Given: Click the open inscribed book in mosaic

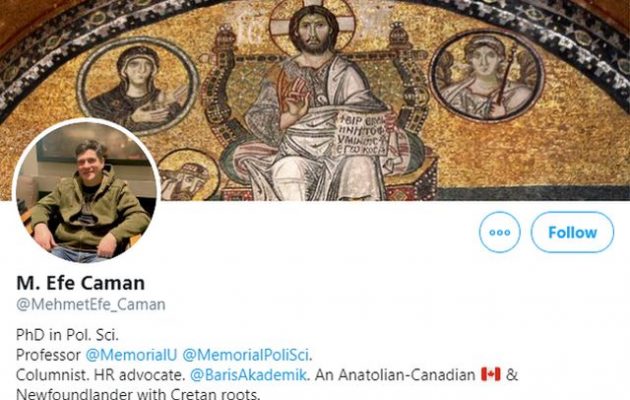Looking at the screenshot, I should pos(363,133).
